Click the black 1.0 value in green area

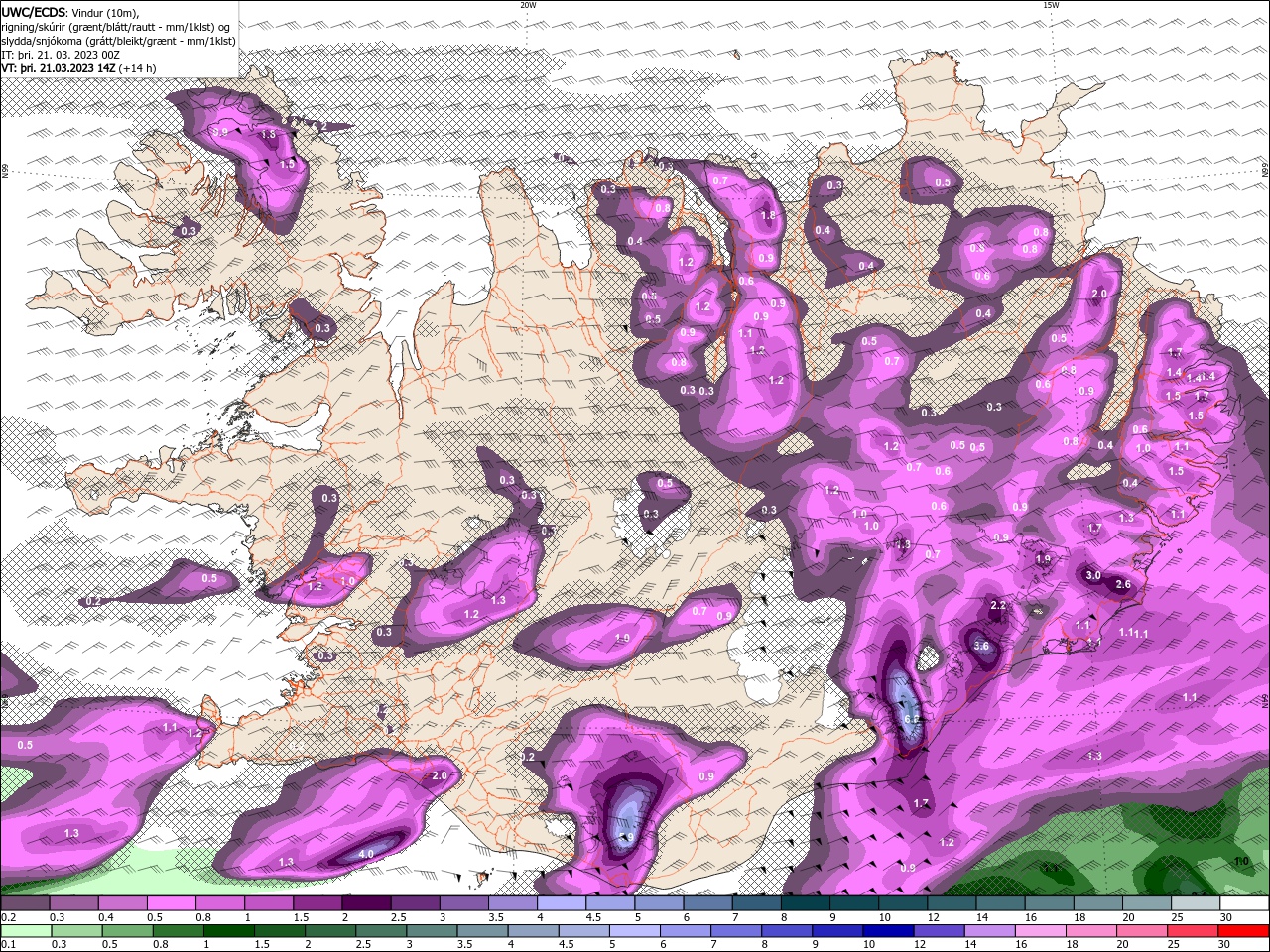click(x=1240, y=861)
